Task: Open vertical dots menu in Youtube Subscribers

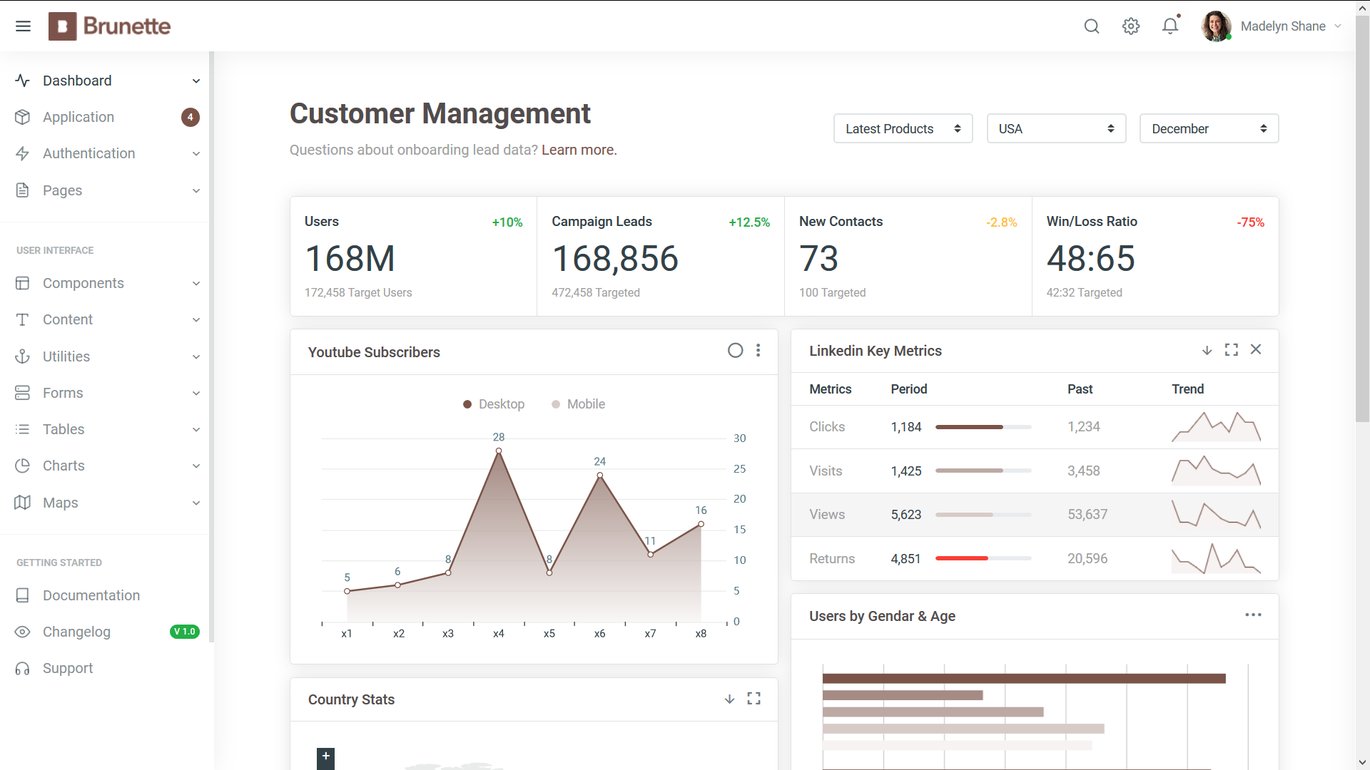Action: (758, 350)
